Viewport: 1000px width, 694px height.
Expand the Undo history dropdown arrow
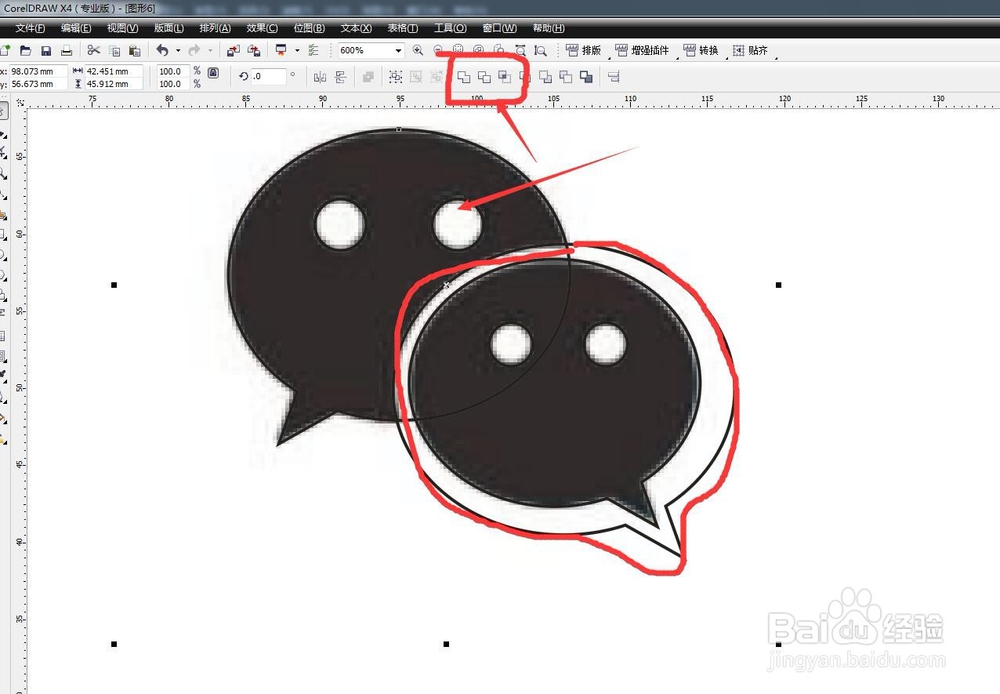[x=178, y=50]
